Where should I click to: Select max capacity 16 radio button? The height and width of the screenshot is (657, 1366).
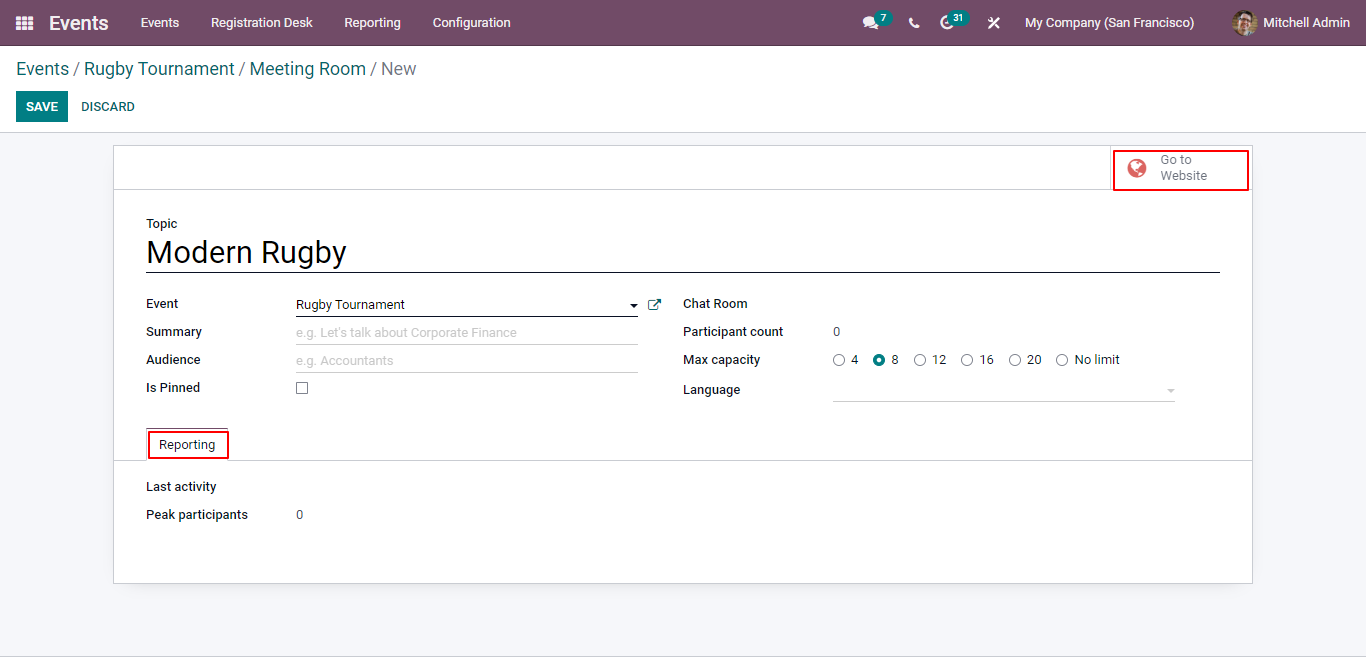(x=967, y=360)
